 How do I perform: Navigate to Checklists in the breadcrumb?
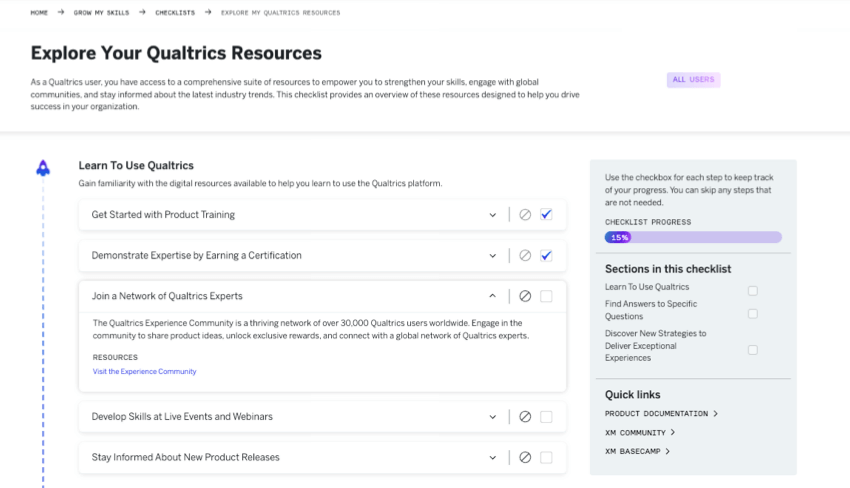[x=175, y=13]
